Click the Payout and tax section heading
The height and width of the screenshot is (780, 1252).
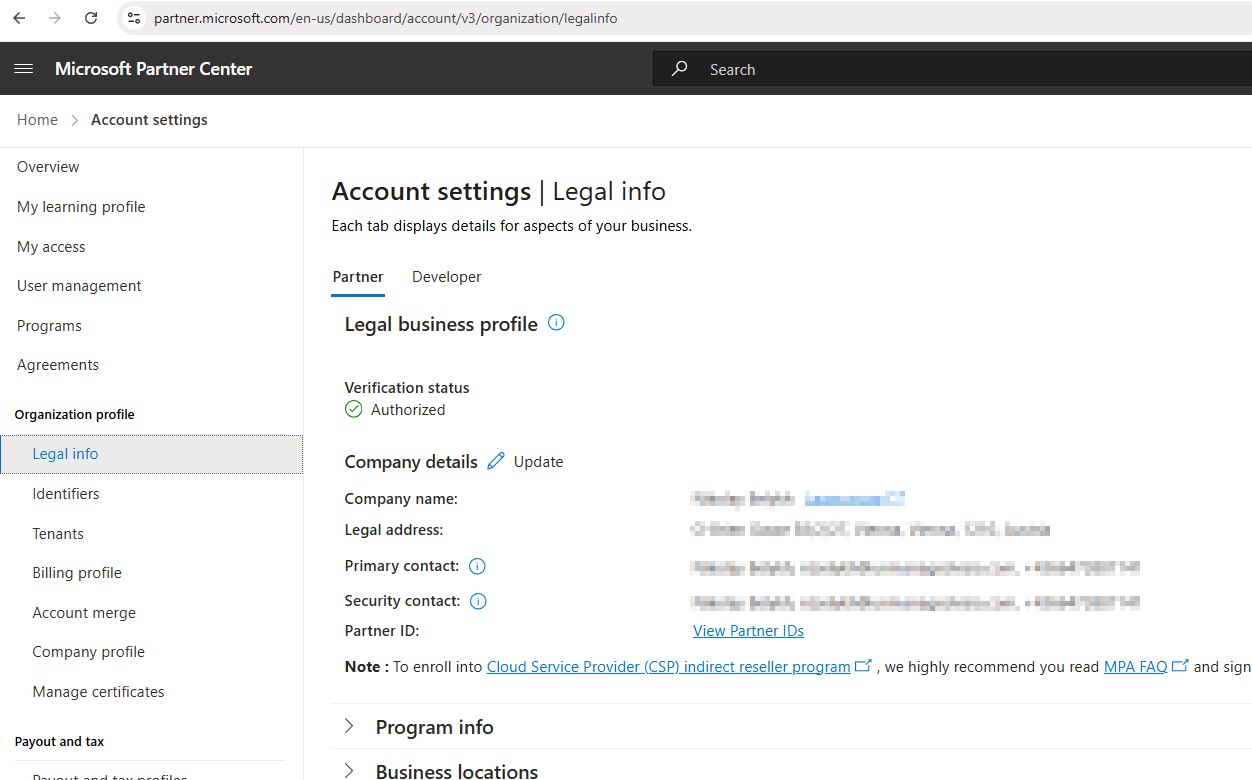point(59,742)
